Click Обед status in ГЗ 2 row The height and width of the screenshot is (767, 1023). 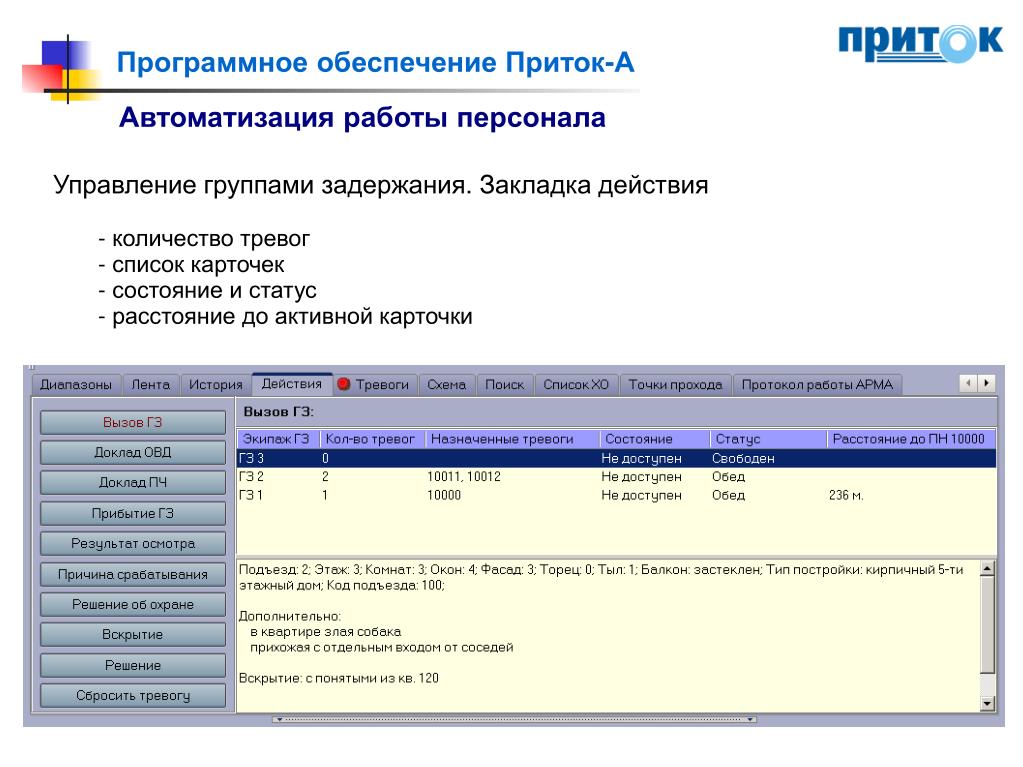click(x=728, y=477)
